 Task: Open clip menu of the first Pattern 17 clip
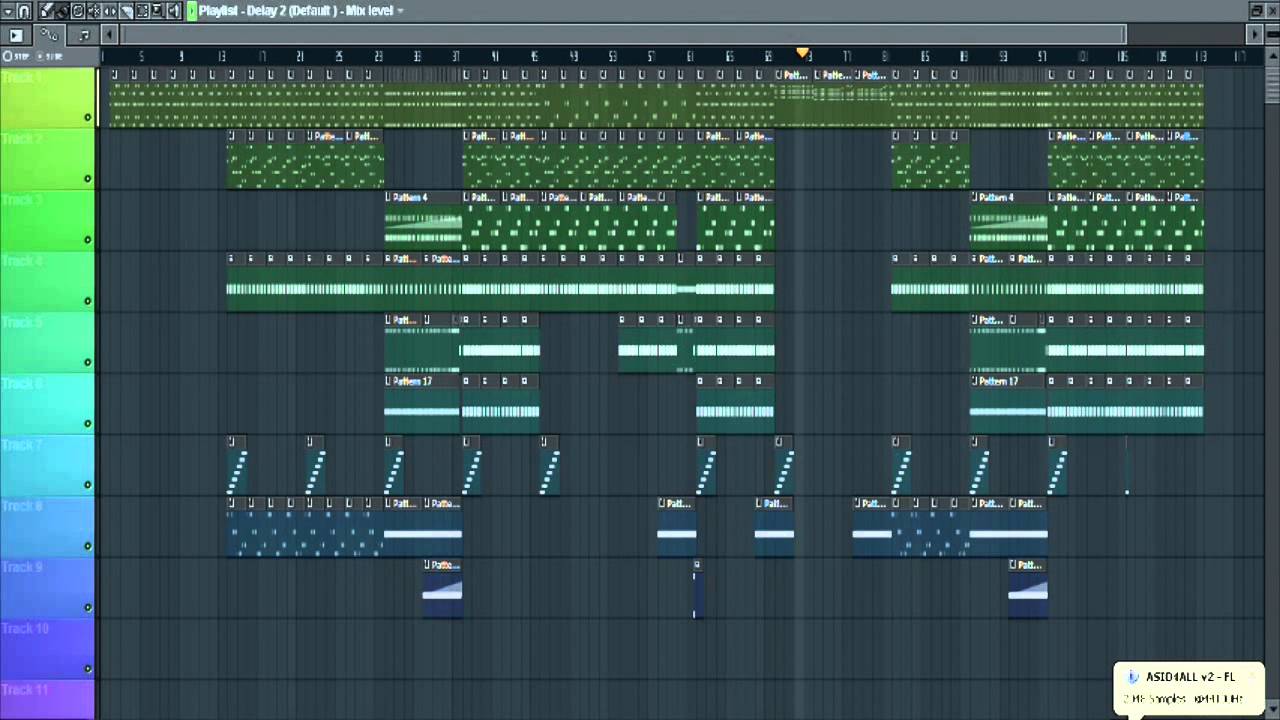coord(389,381)
